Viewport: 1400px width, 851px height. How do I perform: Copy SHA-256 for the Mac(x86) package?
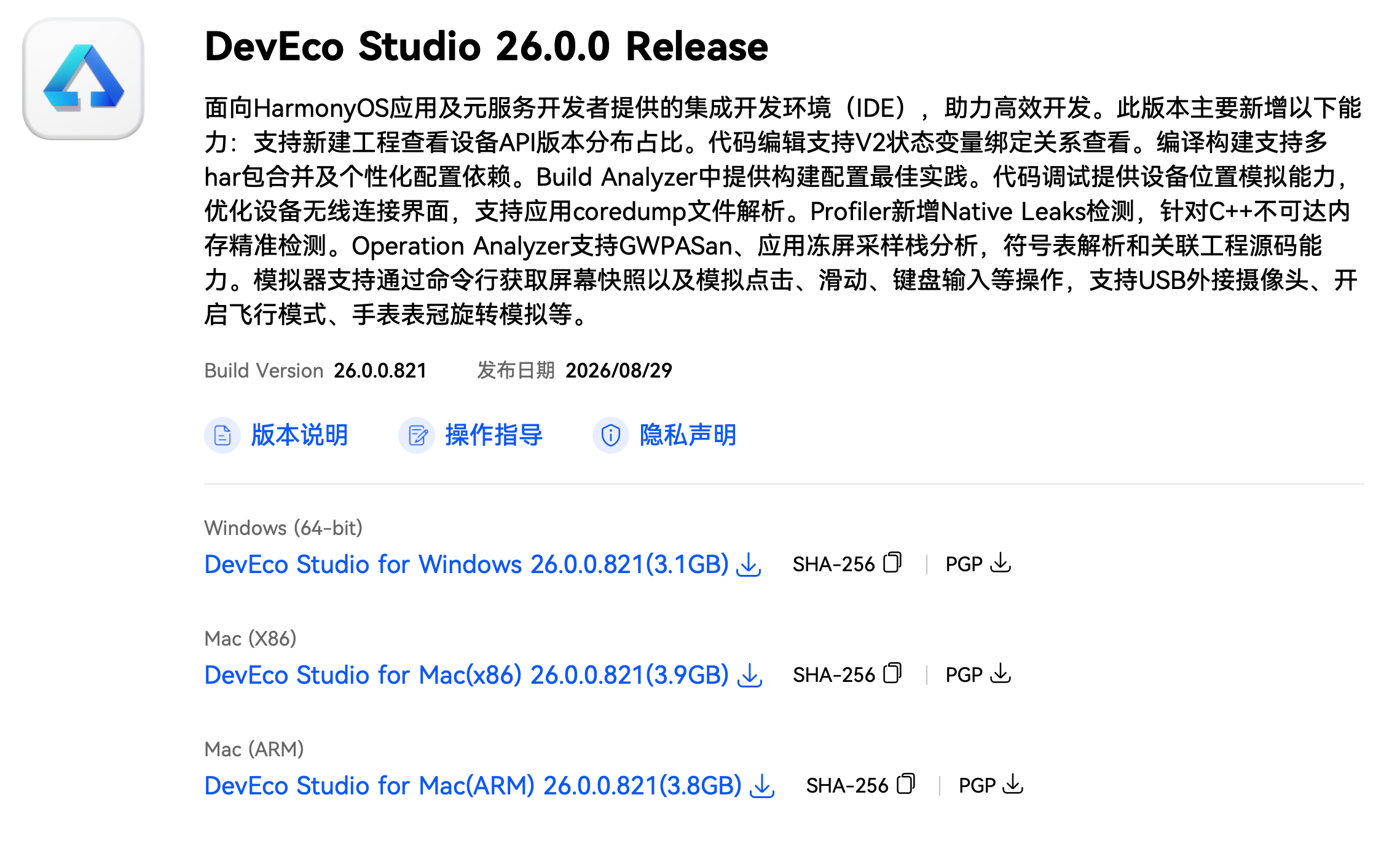(x=892, y=673)
